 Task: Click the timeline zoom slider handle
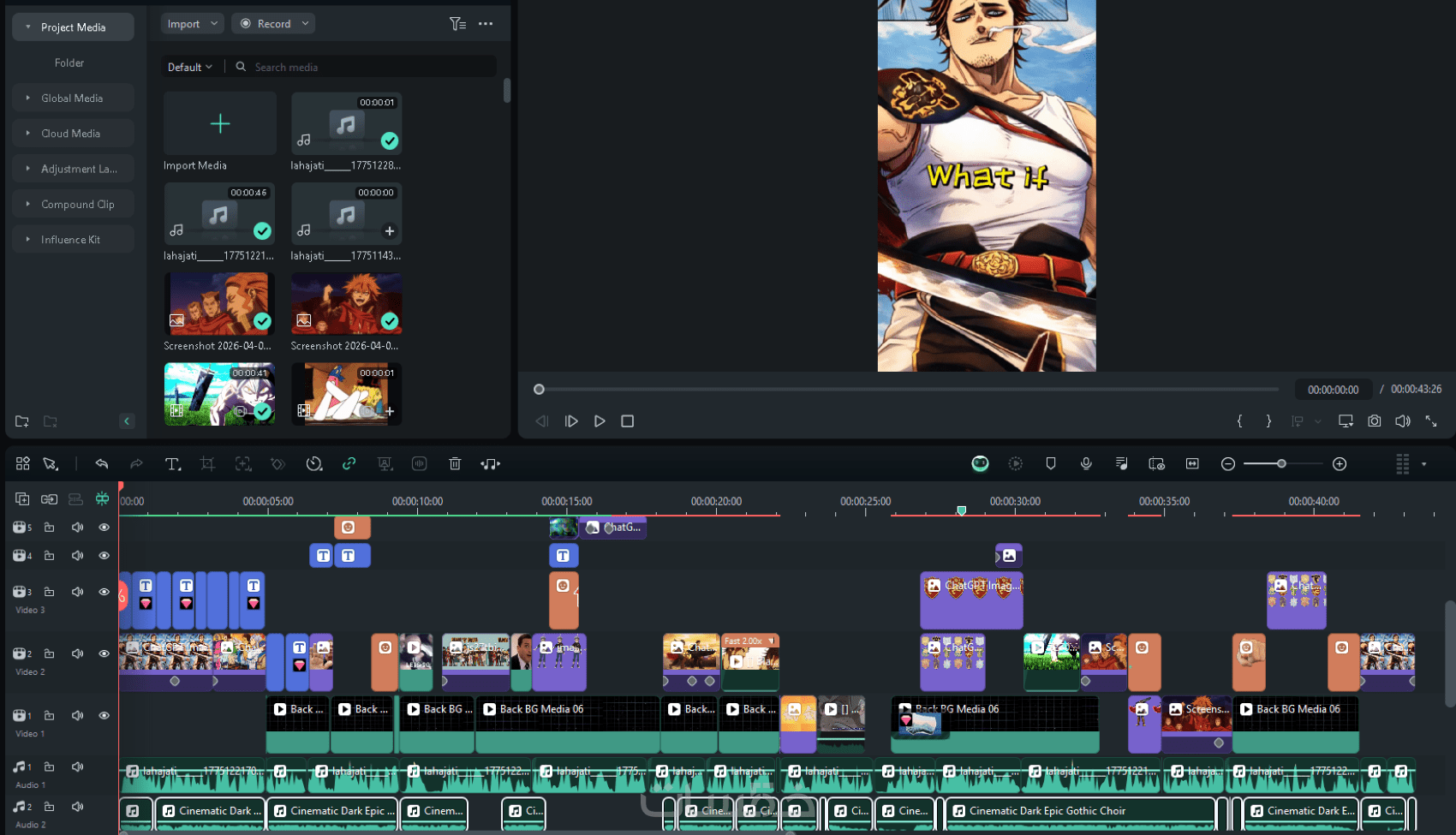tap(1281, 464)
